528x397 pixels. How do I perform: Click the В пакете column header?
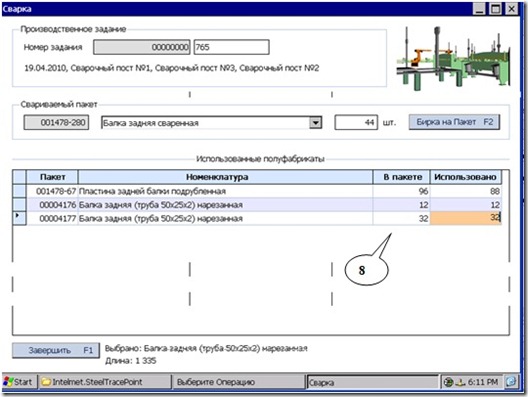pos(401,177)
